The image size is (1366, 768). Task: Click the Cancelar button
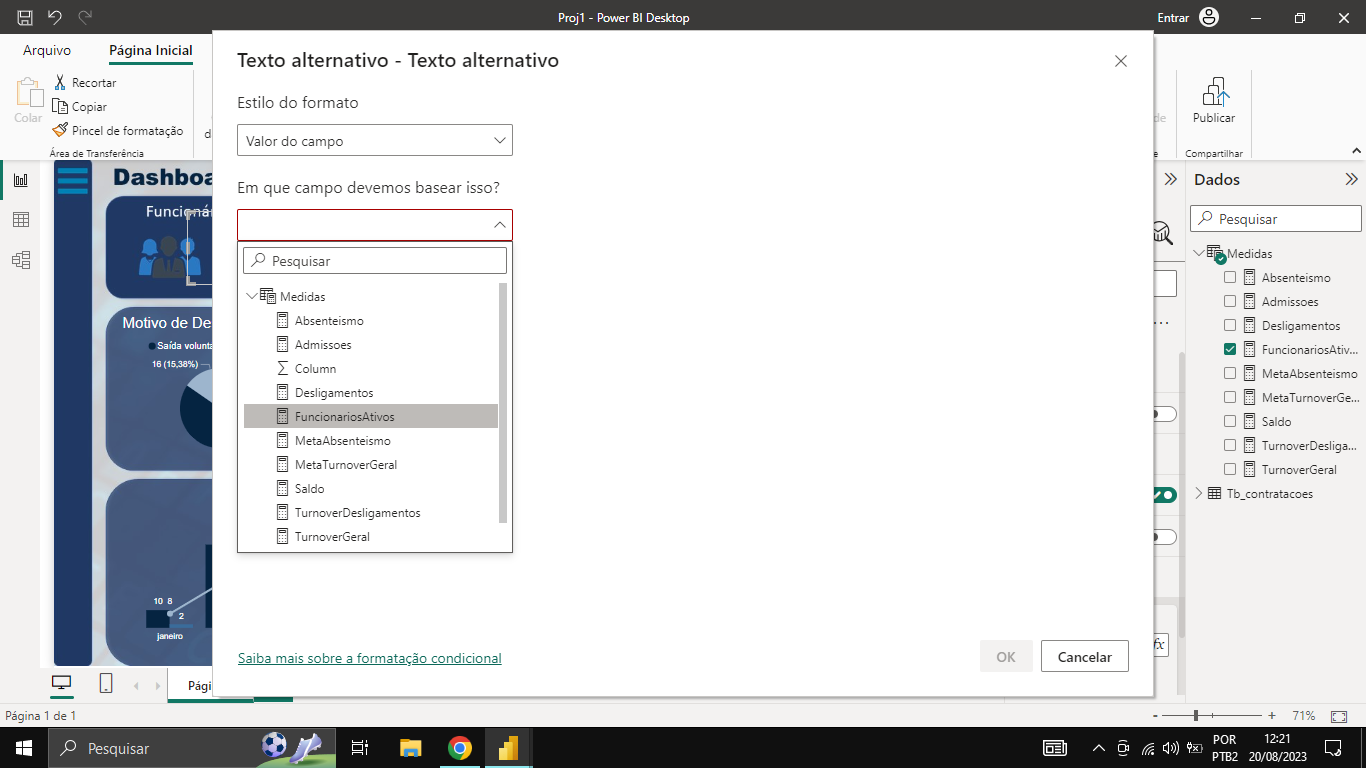(x=1085, y=657)
